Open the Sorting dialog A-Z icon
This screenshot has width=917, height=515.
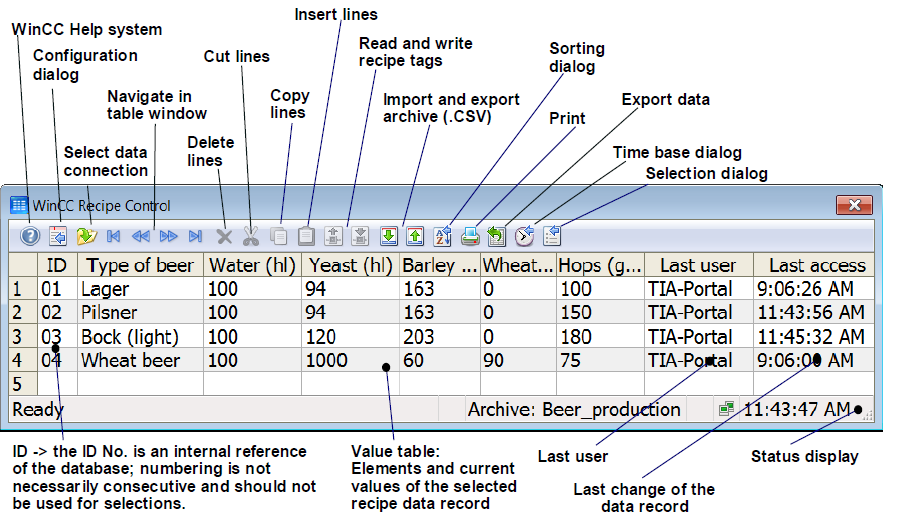[443, 236]
